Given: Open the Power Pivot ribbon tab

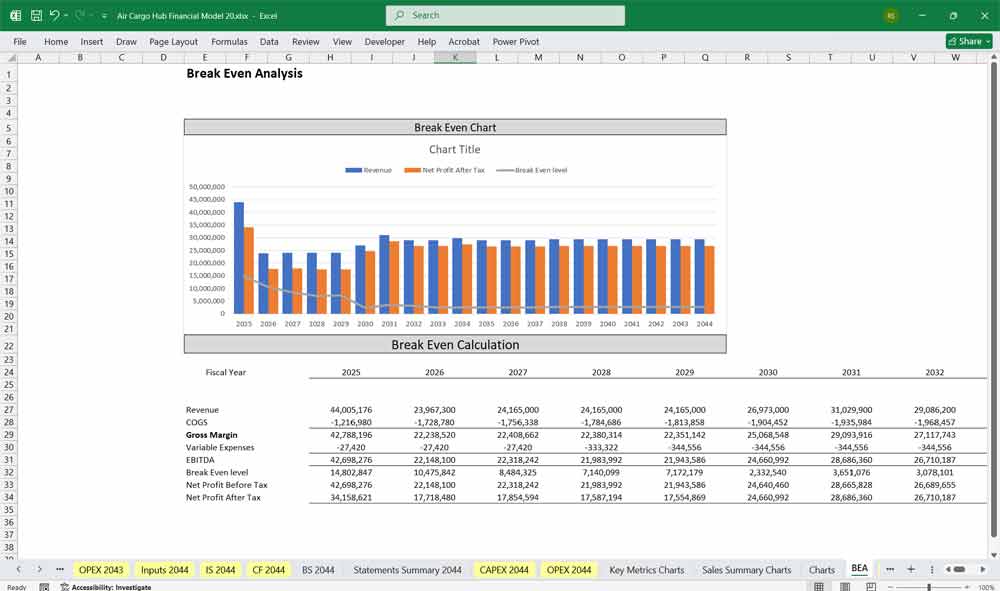Looking at the screenshot, I should point(515,42).
